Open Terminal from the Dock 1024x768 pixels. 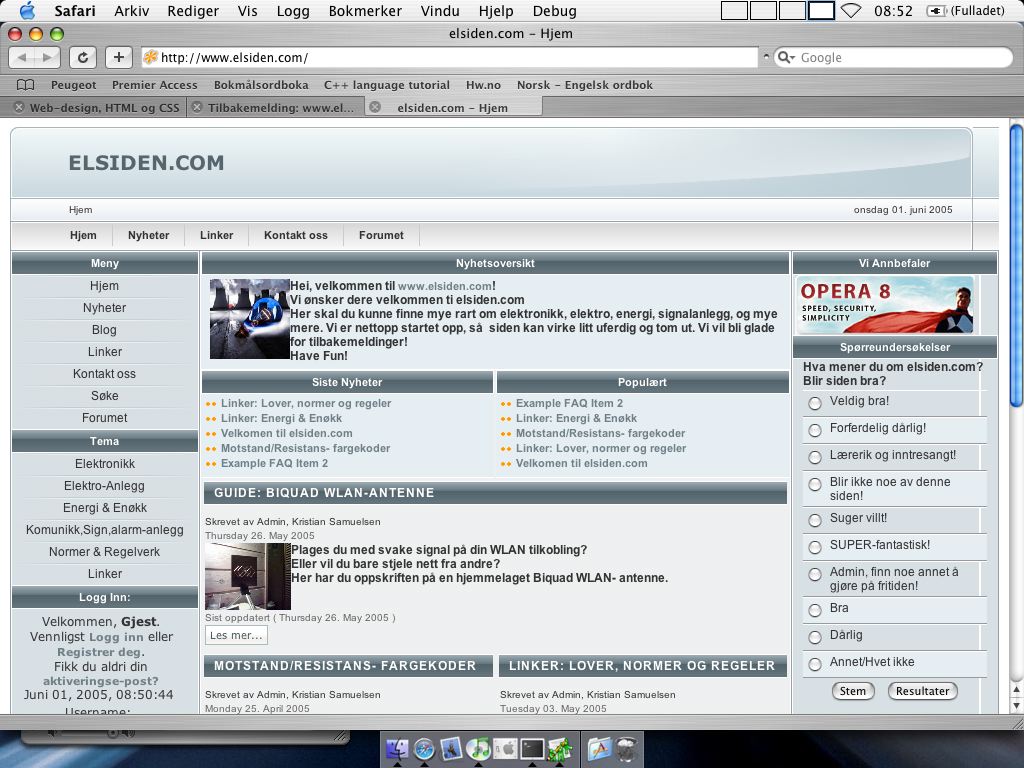click(x=532, y=748)
